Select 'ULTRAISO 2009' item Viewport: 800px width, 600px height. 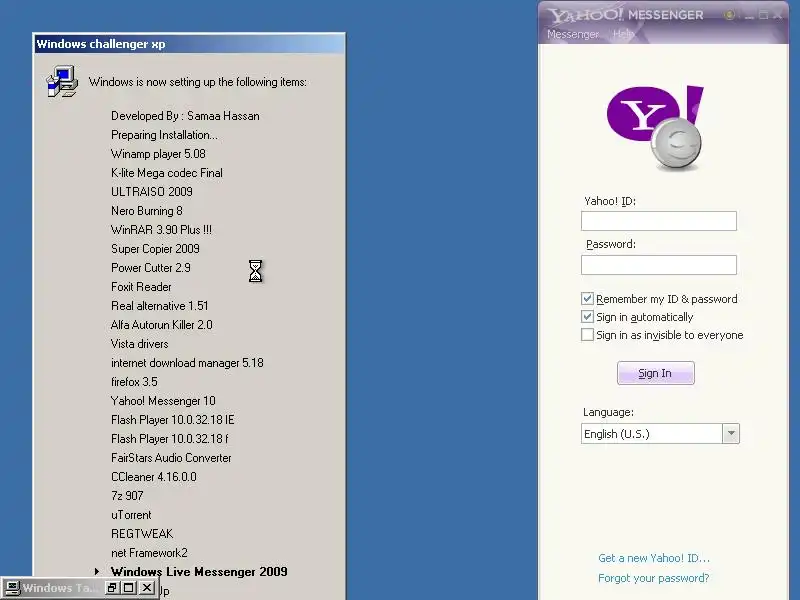152,192
